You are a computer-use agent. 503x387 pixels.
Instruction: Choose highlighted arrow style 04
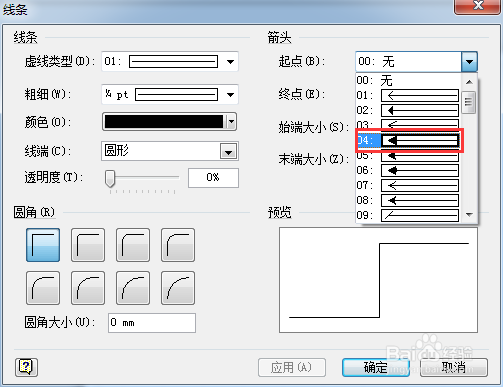[x=408, y=140]
